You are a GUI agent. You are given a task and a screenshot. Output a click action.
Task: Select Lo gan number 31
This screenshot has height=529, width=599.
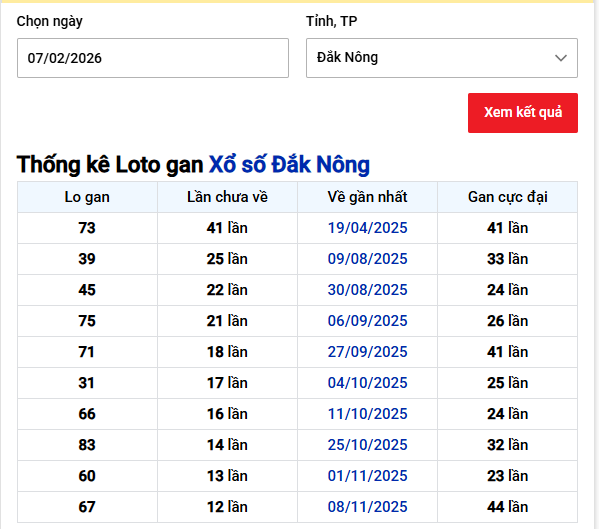pyautogui.click(x=87, y=383)
